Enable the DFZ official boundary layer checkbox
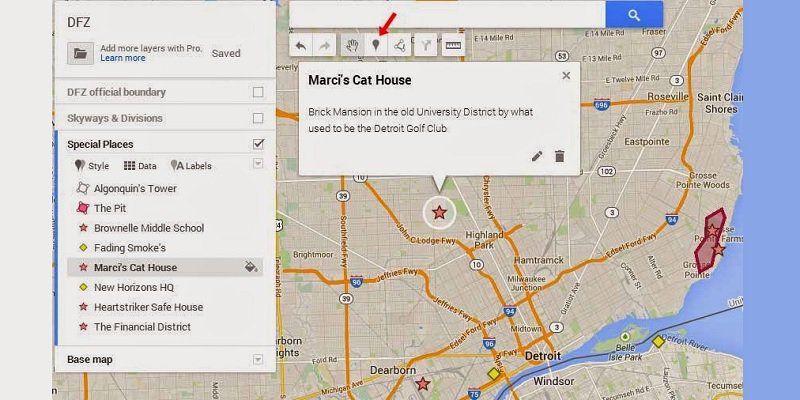 pyautogui.click(x=258, y=92)
